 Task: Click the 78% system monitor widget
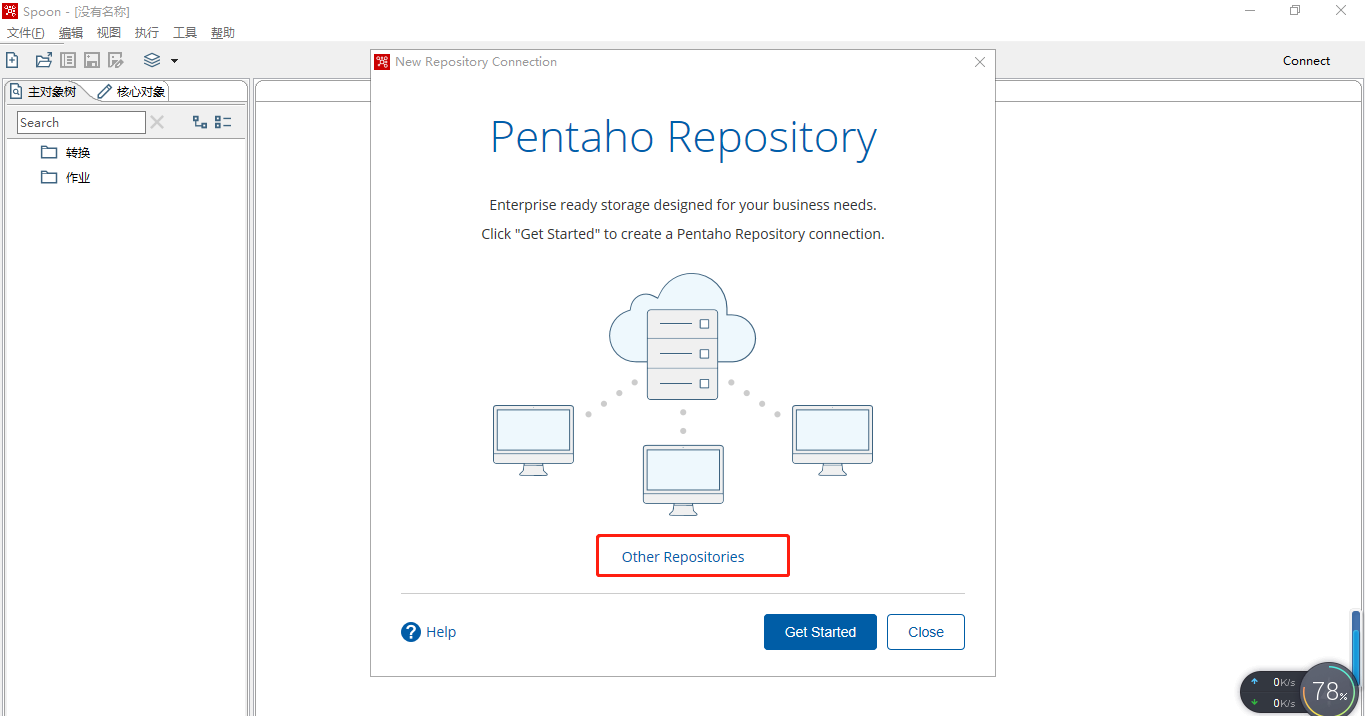click(1329, 690)
